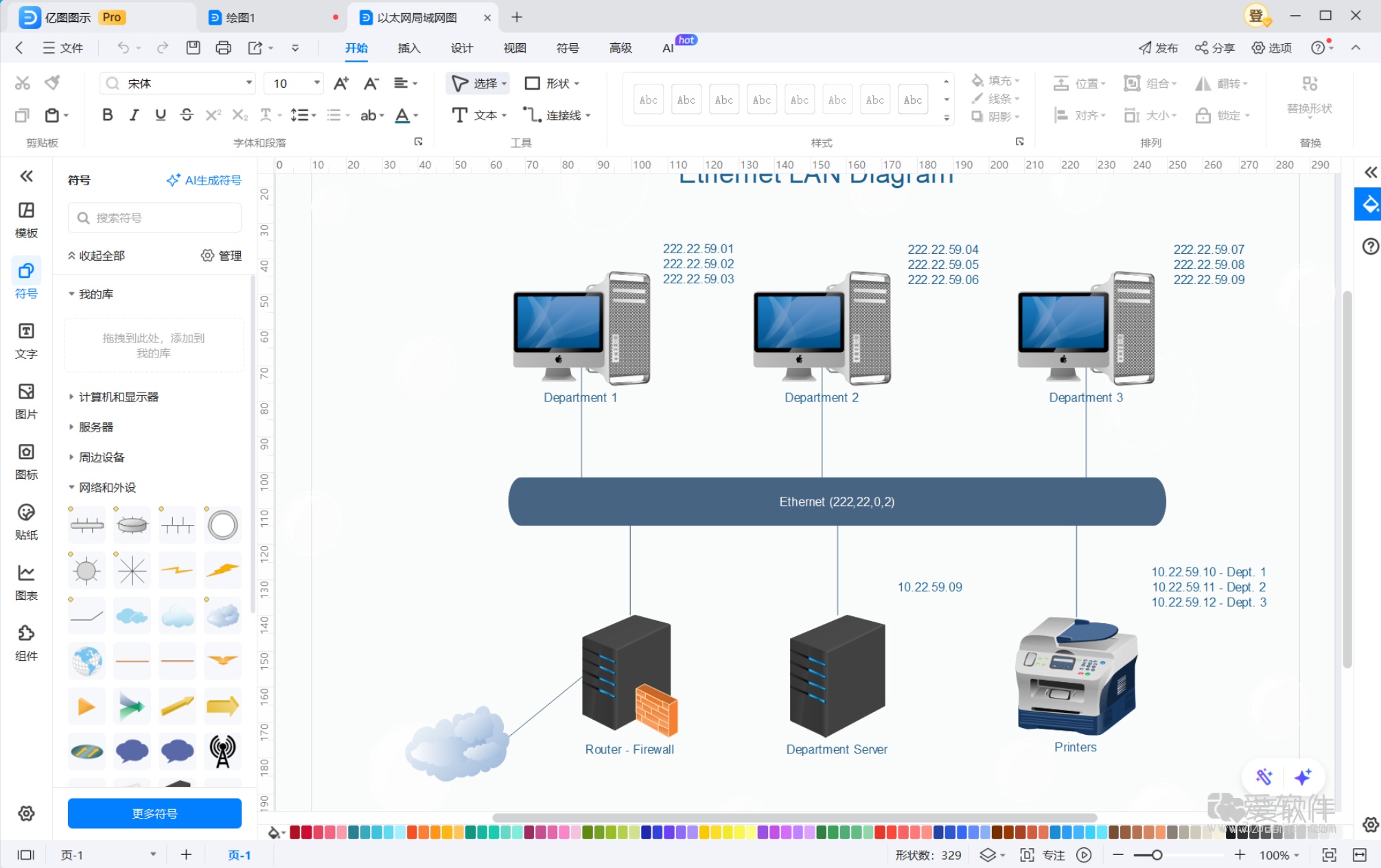Switch to the 绘图1 document tab

(240, 17)
